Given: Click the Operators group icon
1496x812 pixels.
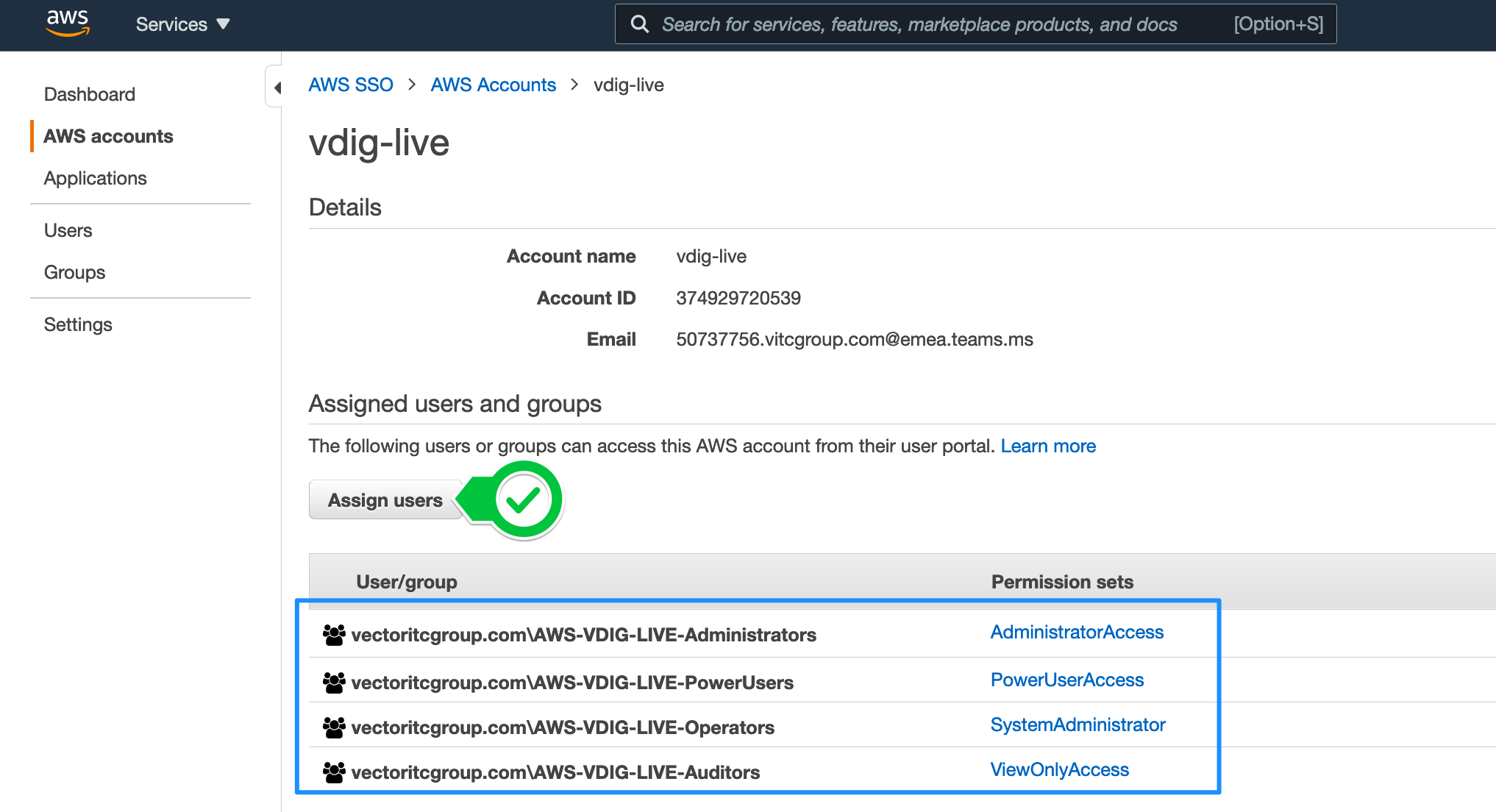Looking at the screenshot, I should coord(334,727).
